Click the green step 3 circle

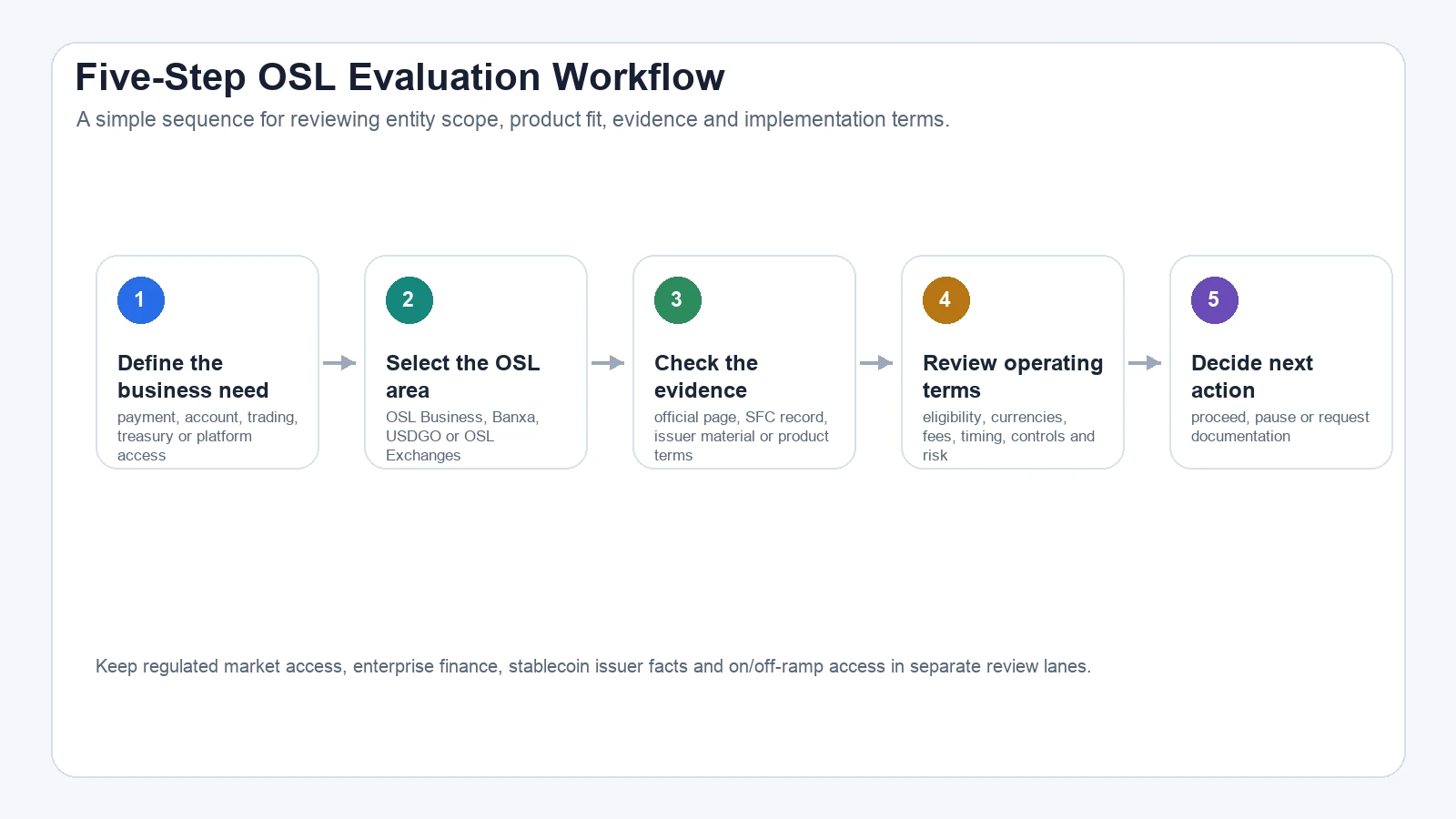[x=678, y=300]
